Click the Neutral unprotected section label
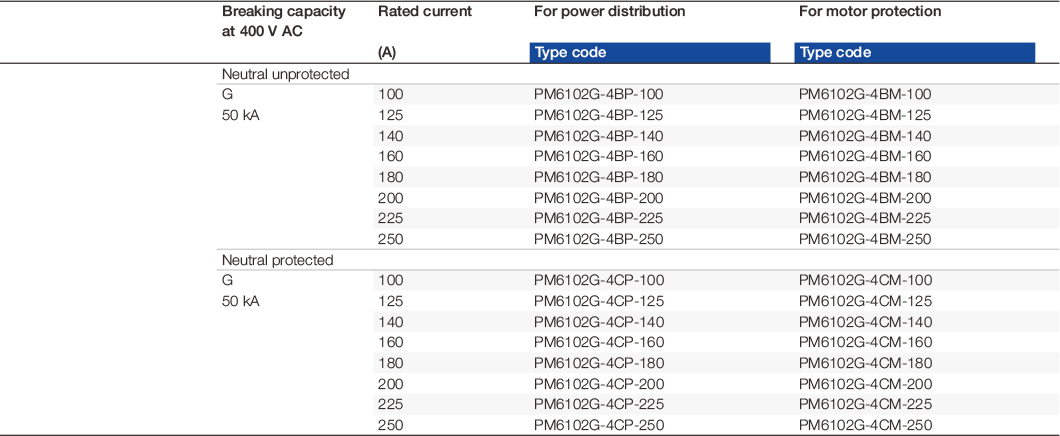The width and height of the screenshot is (1060, 436). click(285, 74)
